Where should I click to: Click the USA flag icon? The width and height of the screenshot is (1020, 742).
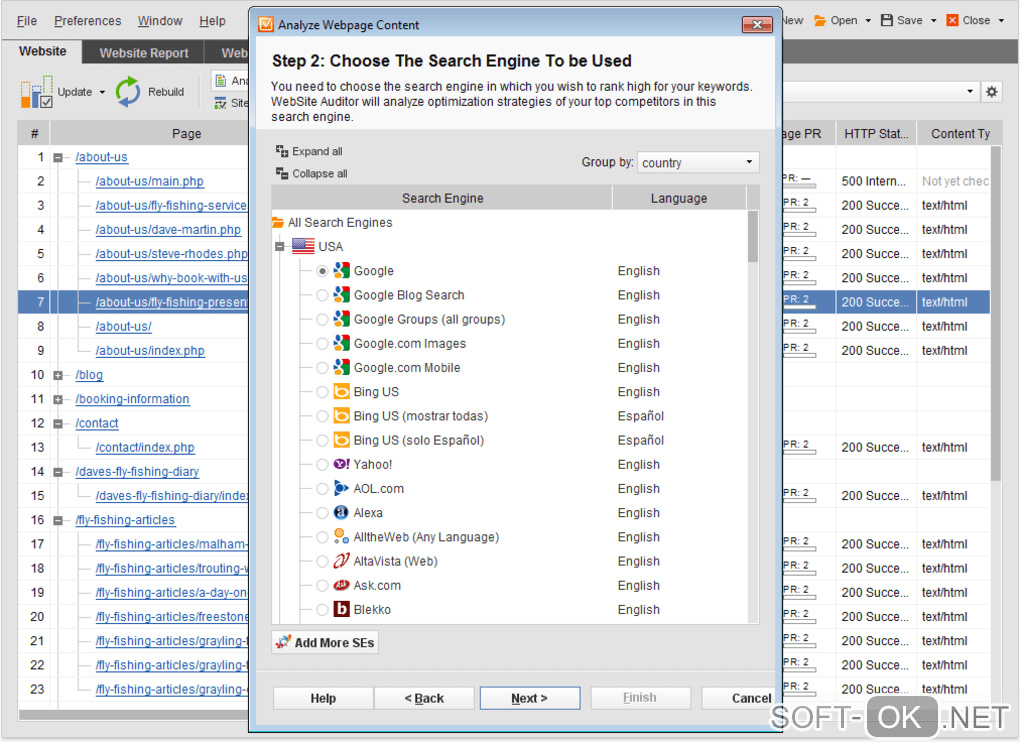point(303,246)
